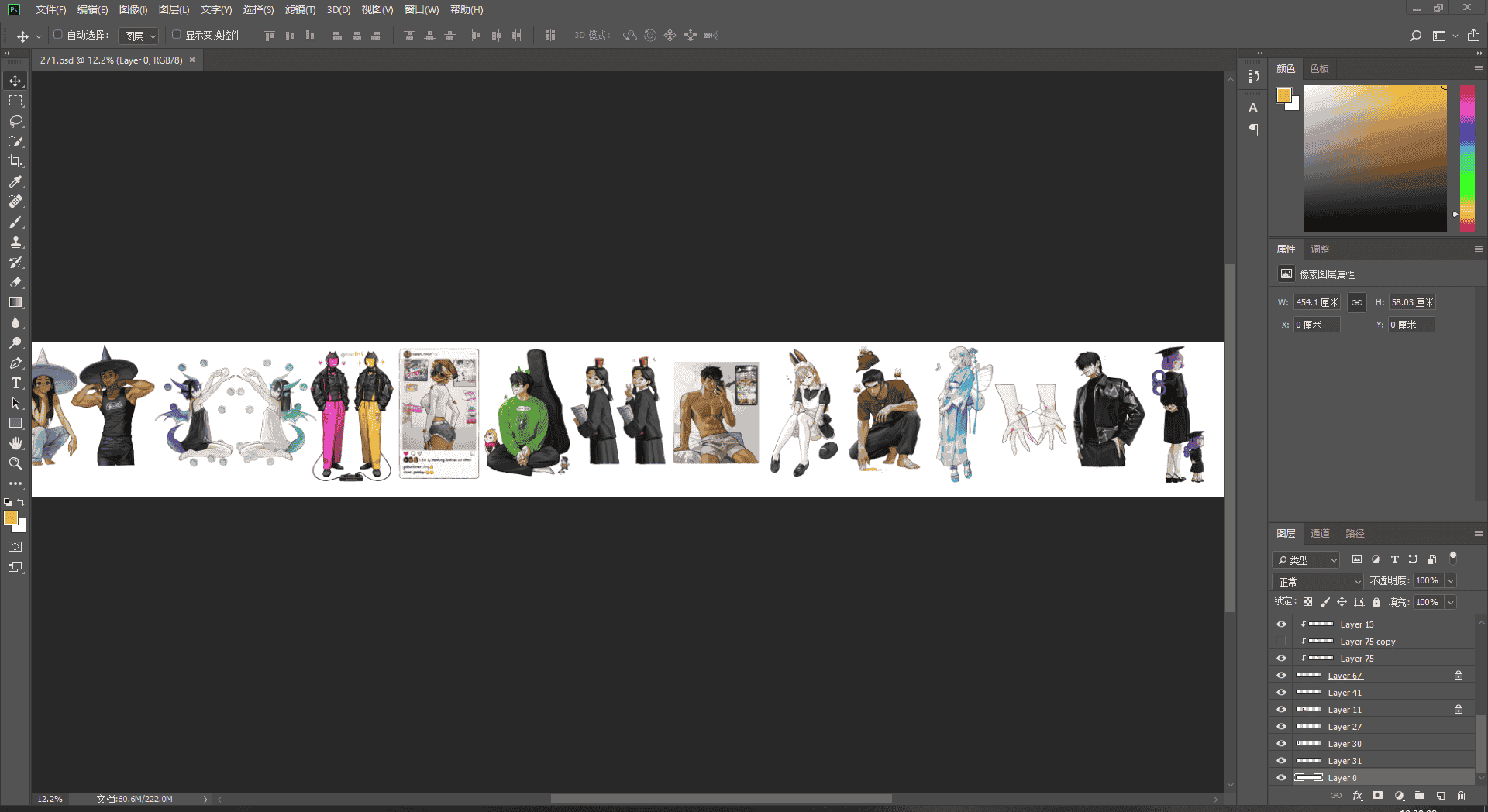Click the W width field in properties

coord(1317,303)
